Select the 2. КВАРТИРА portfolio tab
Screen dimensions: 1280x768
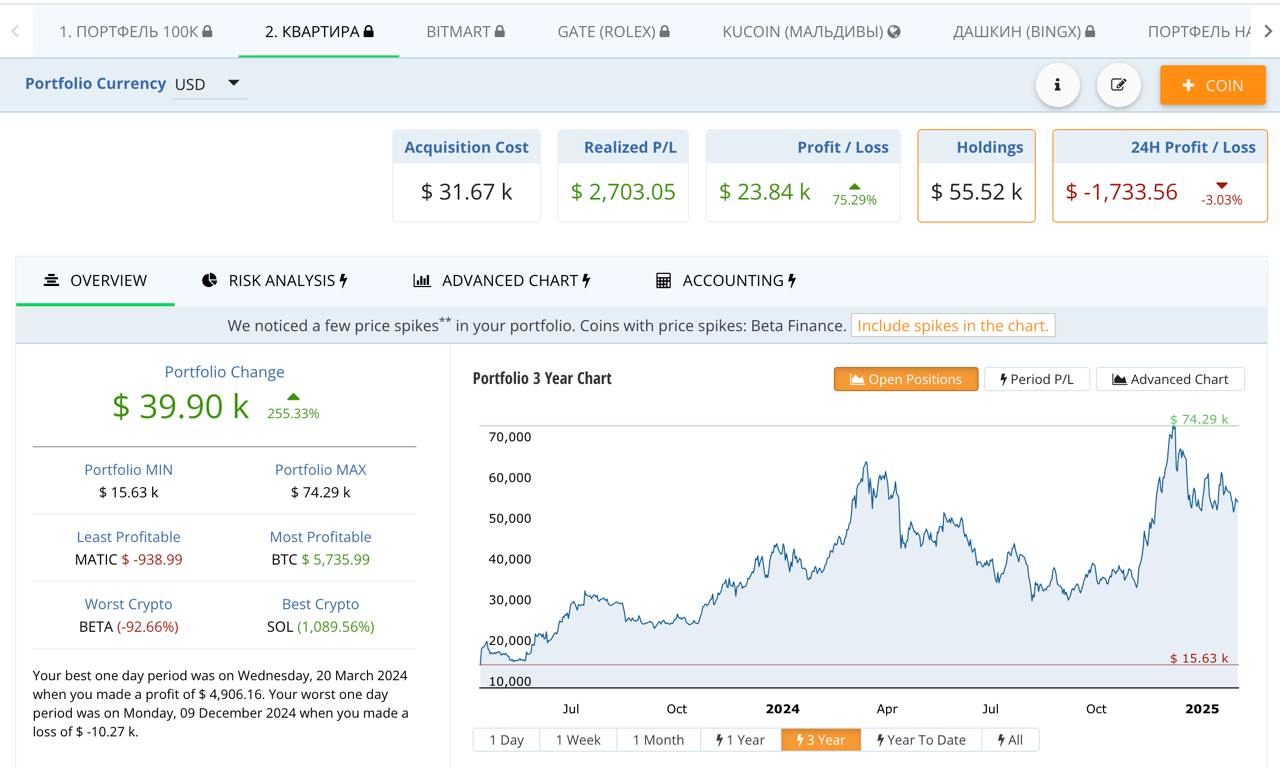click(x=319, y=31)
